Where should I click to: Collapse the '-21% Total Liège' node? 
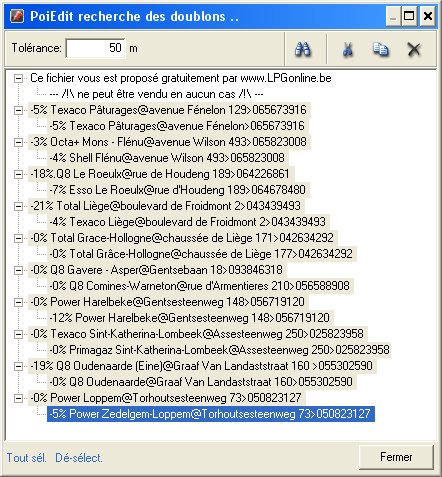pyautogui.click(x=18, y=206)
